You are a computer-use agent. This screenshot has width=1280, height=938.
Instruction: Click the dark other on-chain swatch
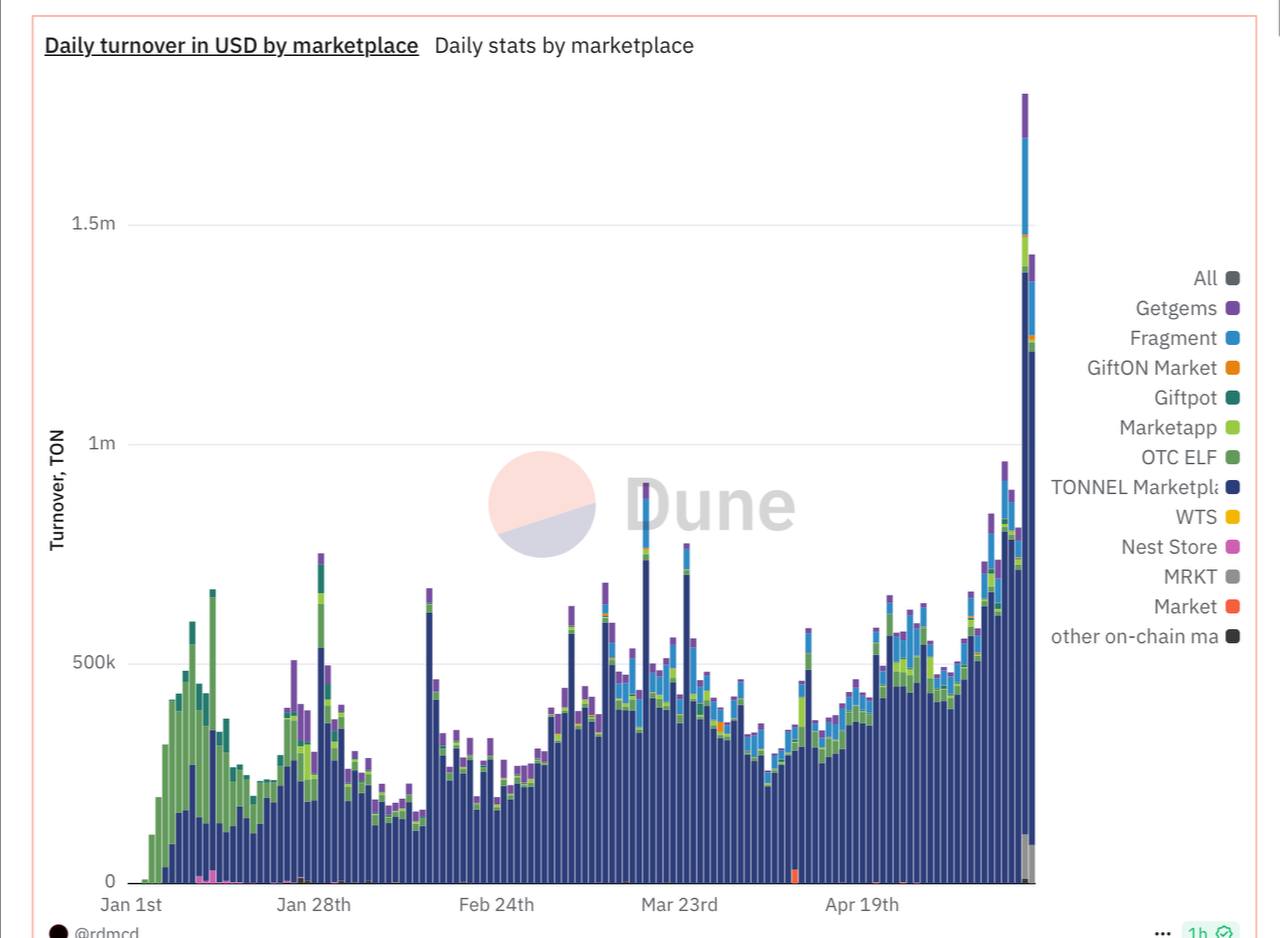click(x=1233, y=636)
